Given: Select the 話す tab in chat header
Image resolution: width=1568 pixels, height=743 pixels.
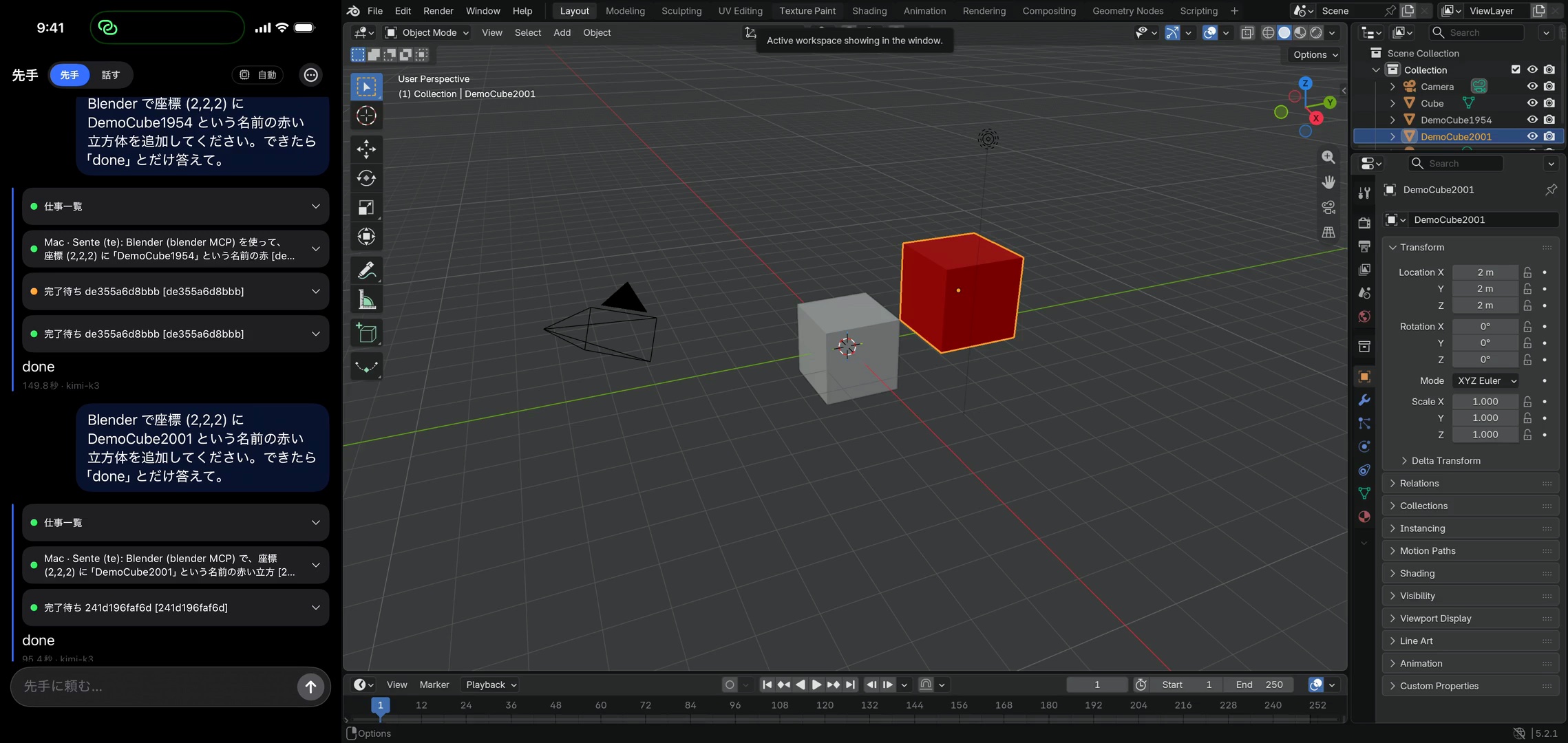Looking at the screenshot, I should (x=111, y=75).
